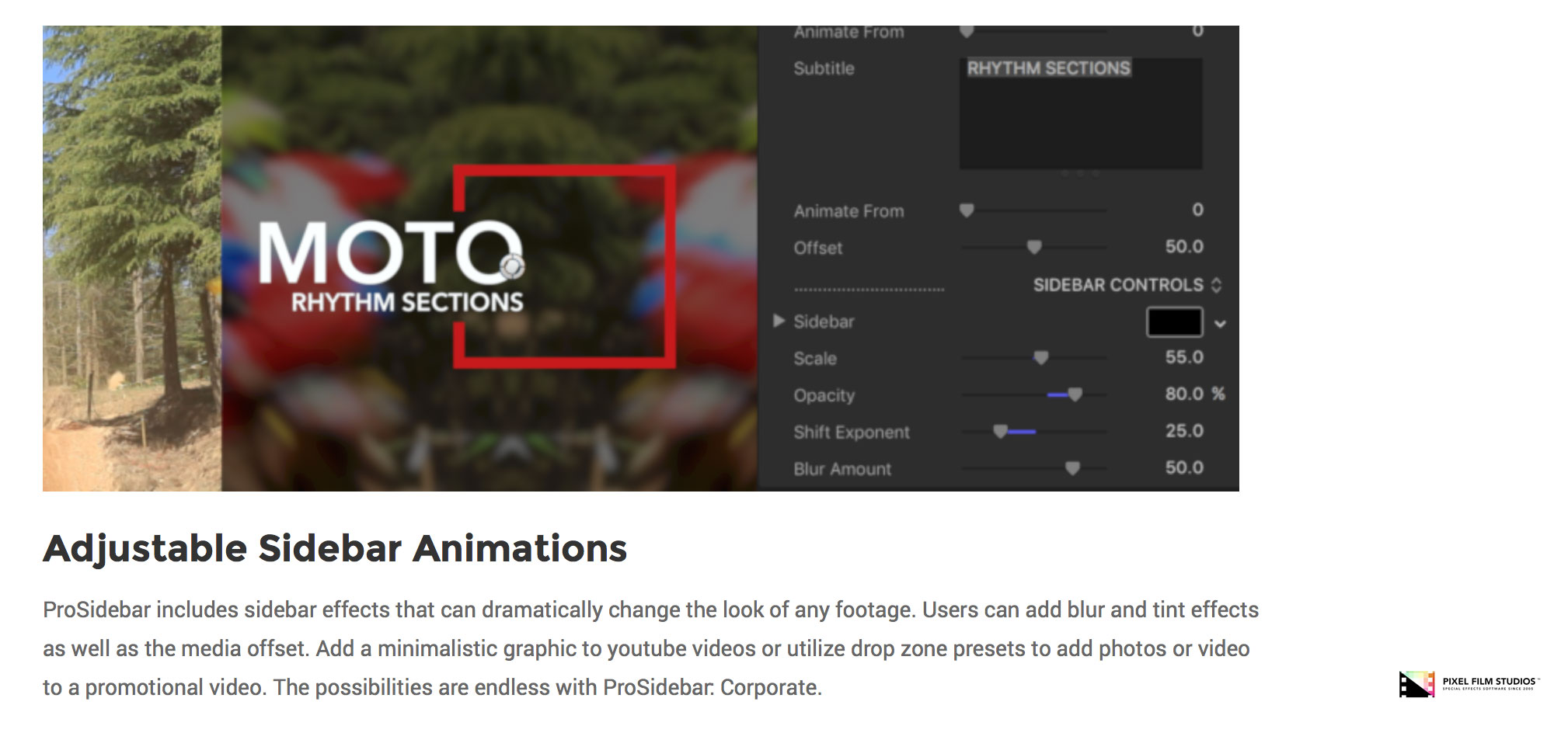Click the Sidebar parameter label
This screenshot has height=733, width=1568.
click(x=824, y=321)
